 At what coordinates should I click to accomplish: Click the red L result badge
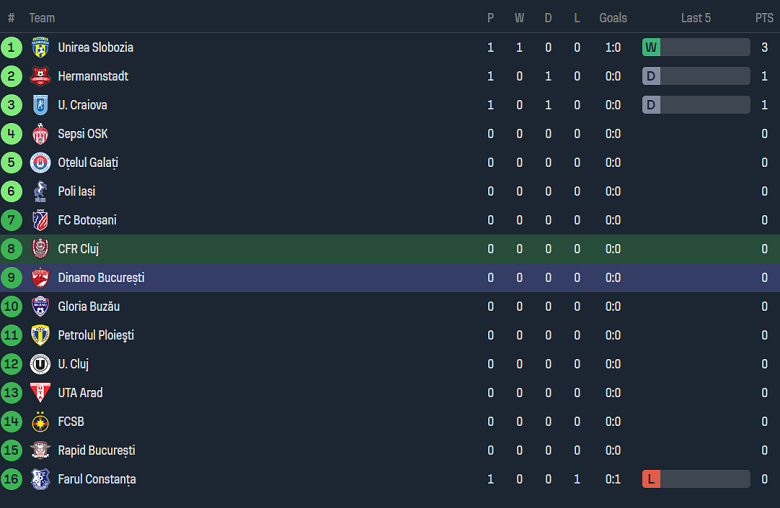pos(651,479)
